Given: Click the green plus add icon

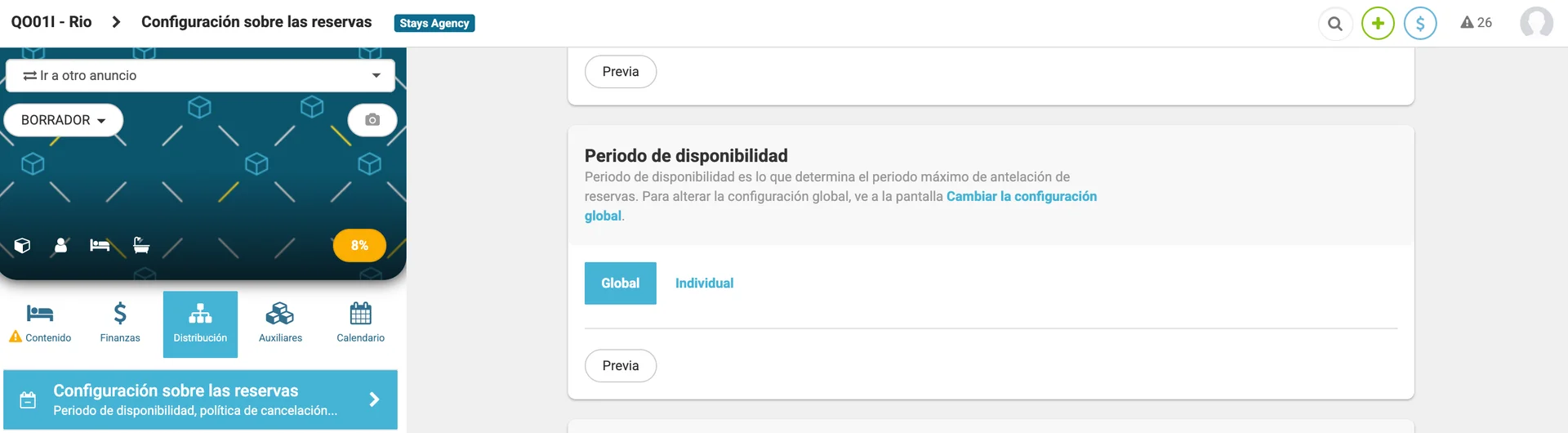Looking at the screenshot, I should [1378, 24].
